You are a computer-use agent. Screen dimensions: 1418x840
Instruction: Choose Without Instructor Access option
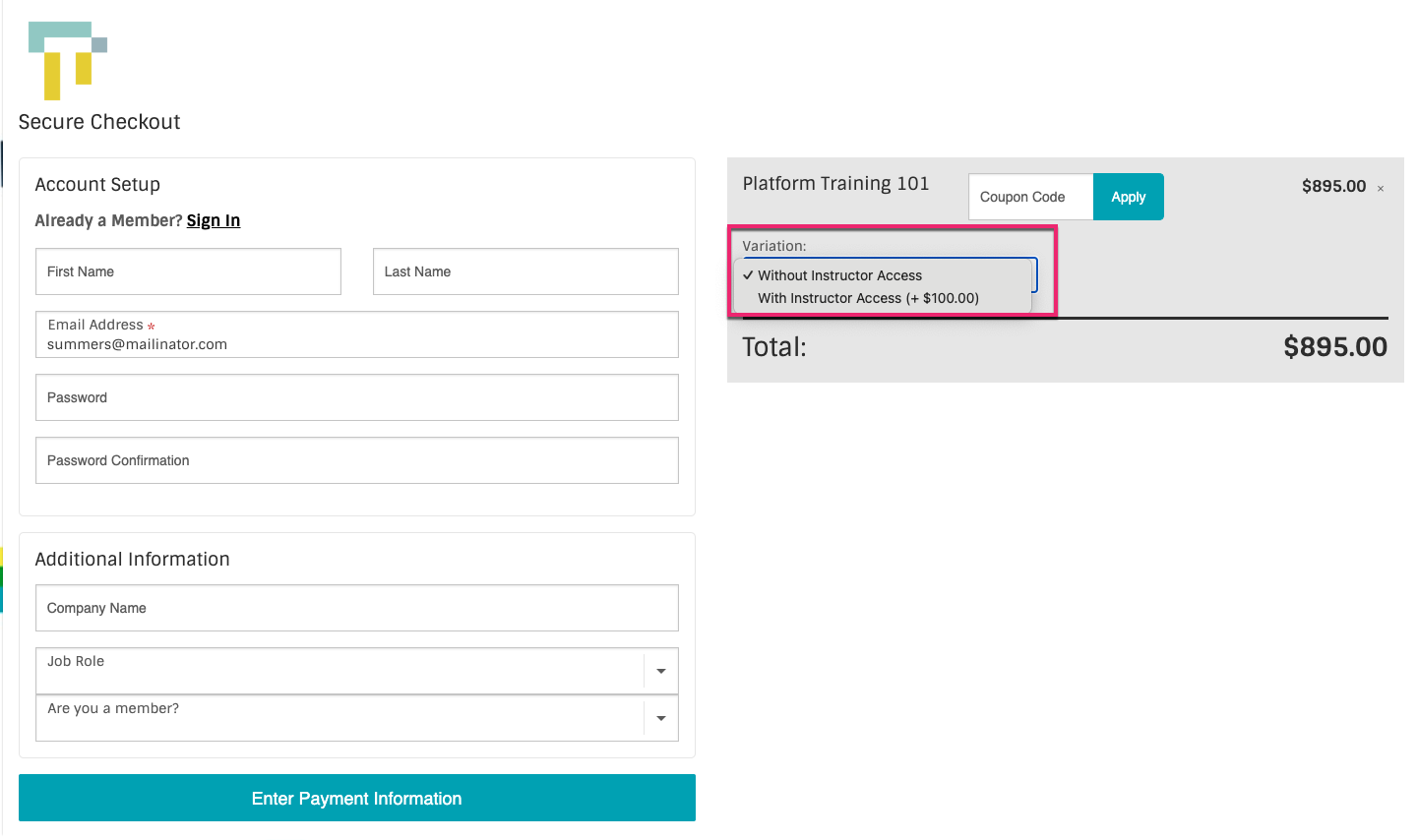coord(883,275)
